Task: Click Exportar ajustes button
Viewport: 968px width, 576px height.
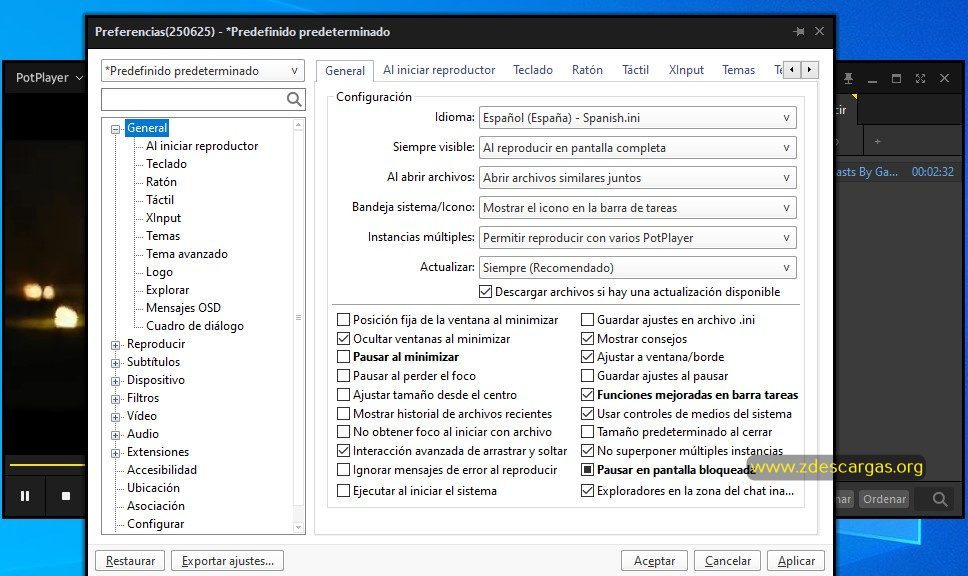Action: click(227, 561)
